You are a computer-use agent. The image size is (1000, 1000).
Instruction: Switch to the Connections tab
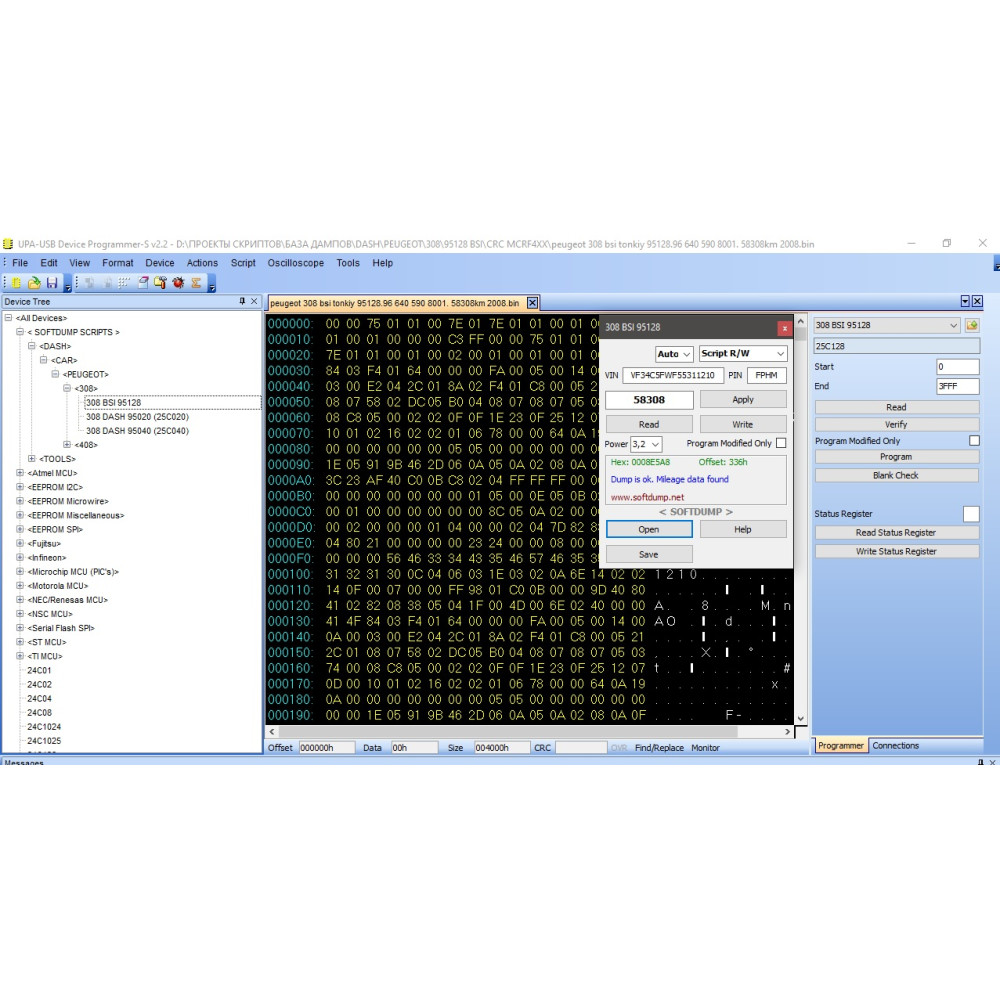pos(895,746)
